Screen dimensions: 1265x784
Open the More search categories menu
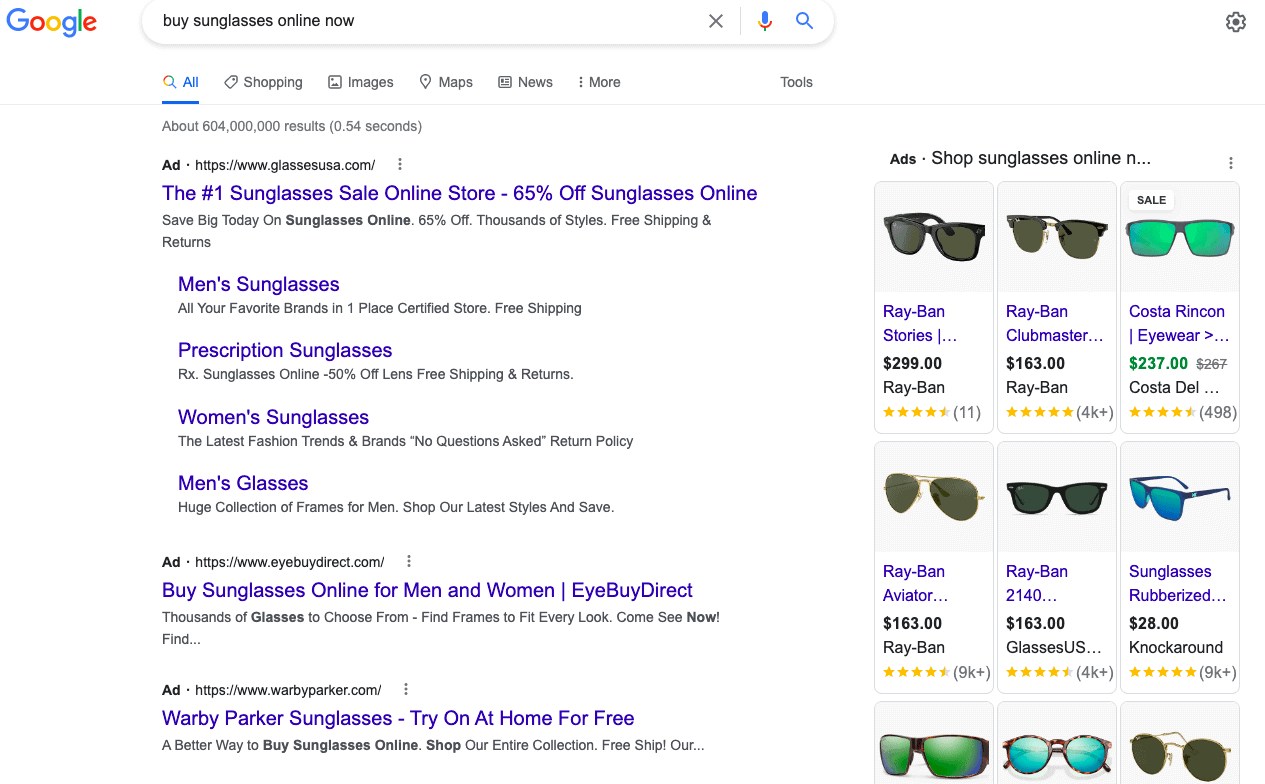coord(598,82)
